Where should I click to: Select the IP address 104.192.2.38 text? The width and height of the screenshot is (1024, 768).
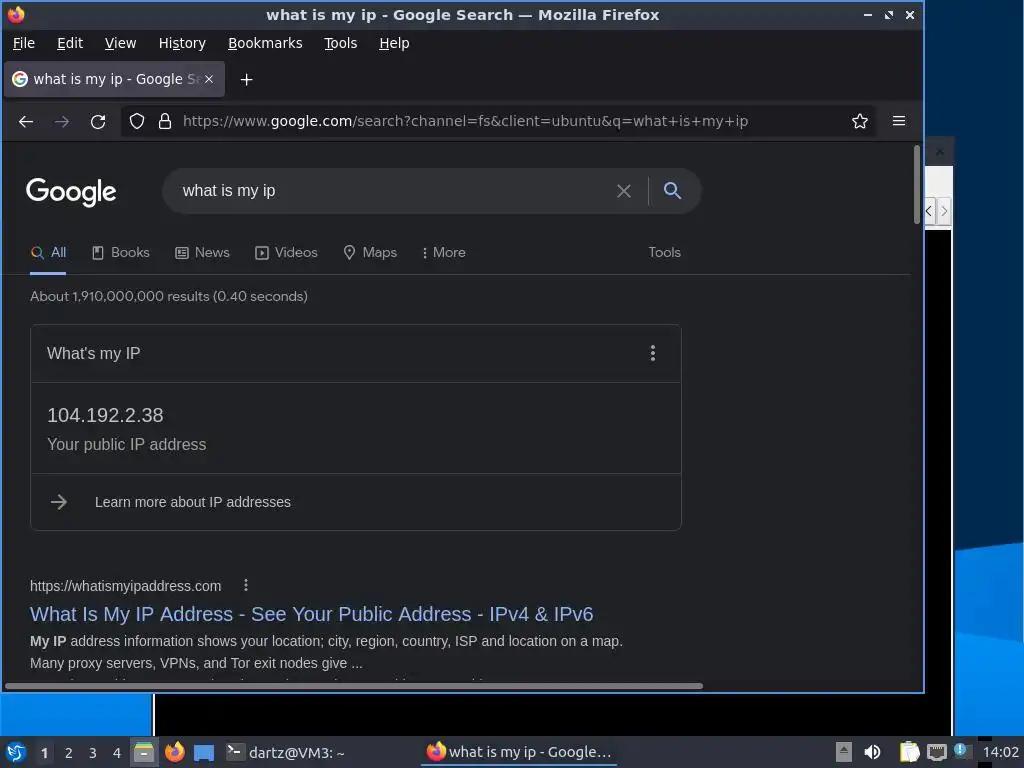(x=105, y=415)
